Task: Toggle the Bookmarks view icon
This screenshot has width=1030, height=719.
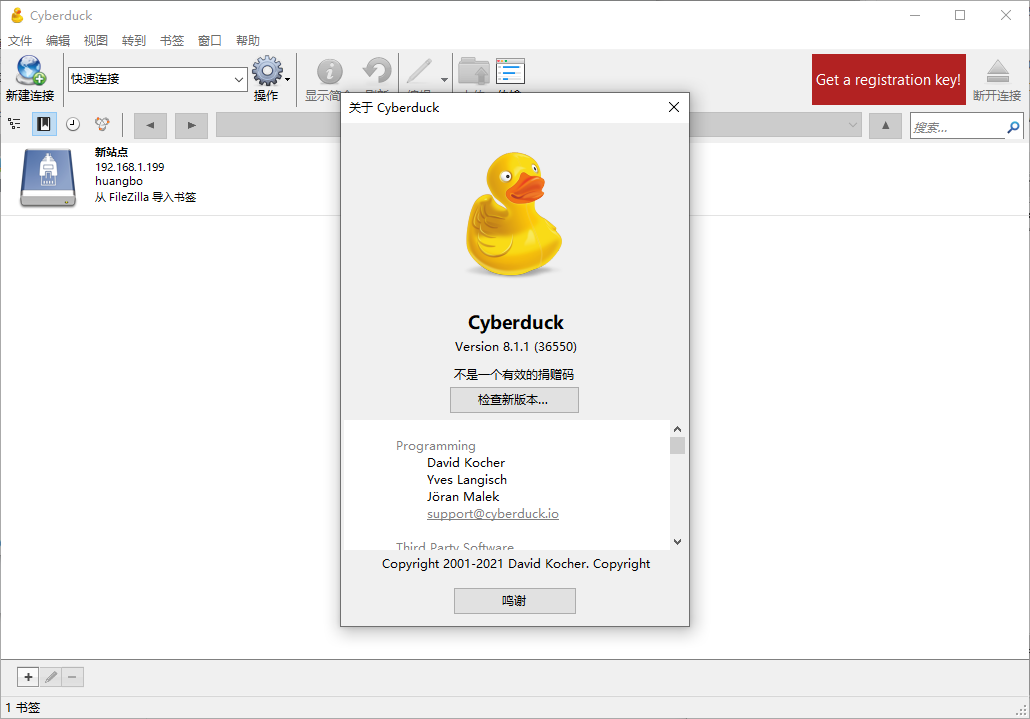Action: [44, 123]
